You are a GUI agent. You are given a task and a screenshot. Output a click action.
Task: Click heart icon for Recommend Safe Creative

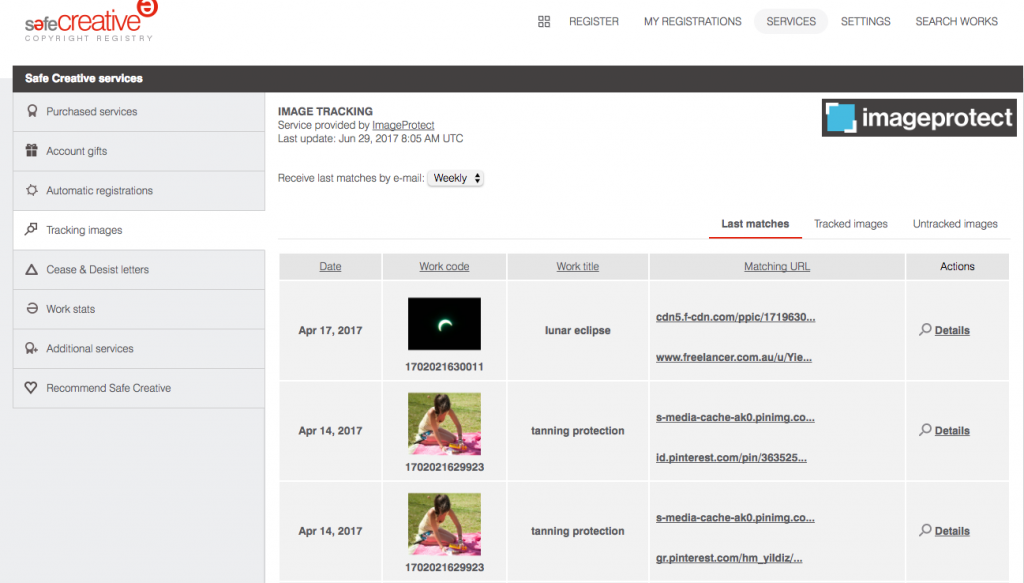click(32, 388)
